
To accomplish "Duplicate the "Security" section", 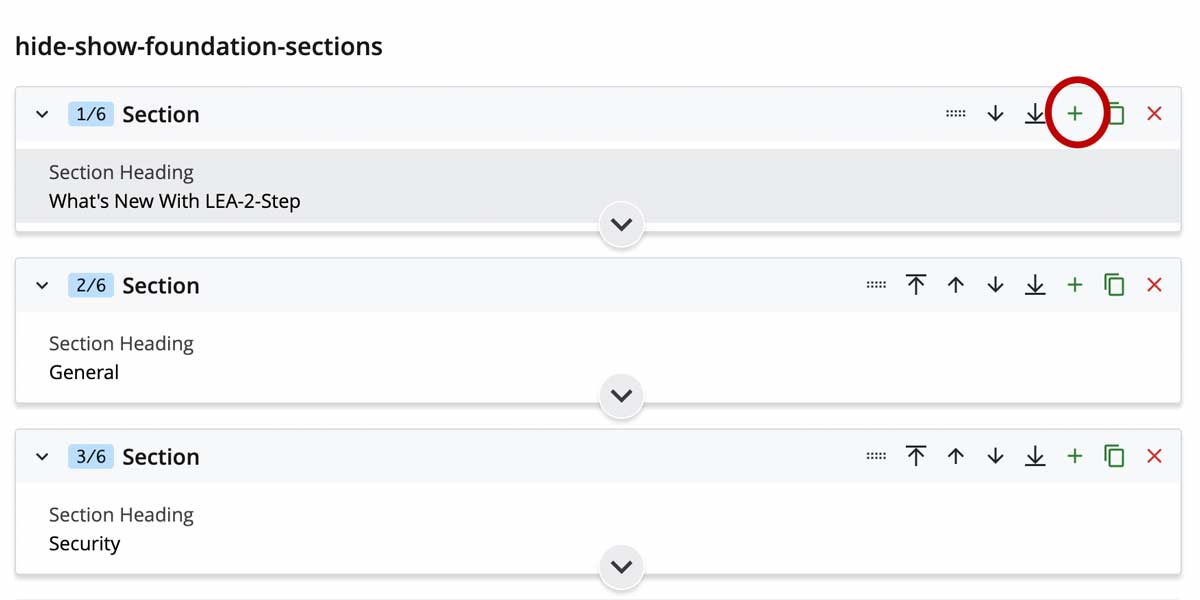I will click(1114, 456).
